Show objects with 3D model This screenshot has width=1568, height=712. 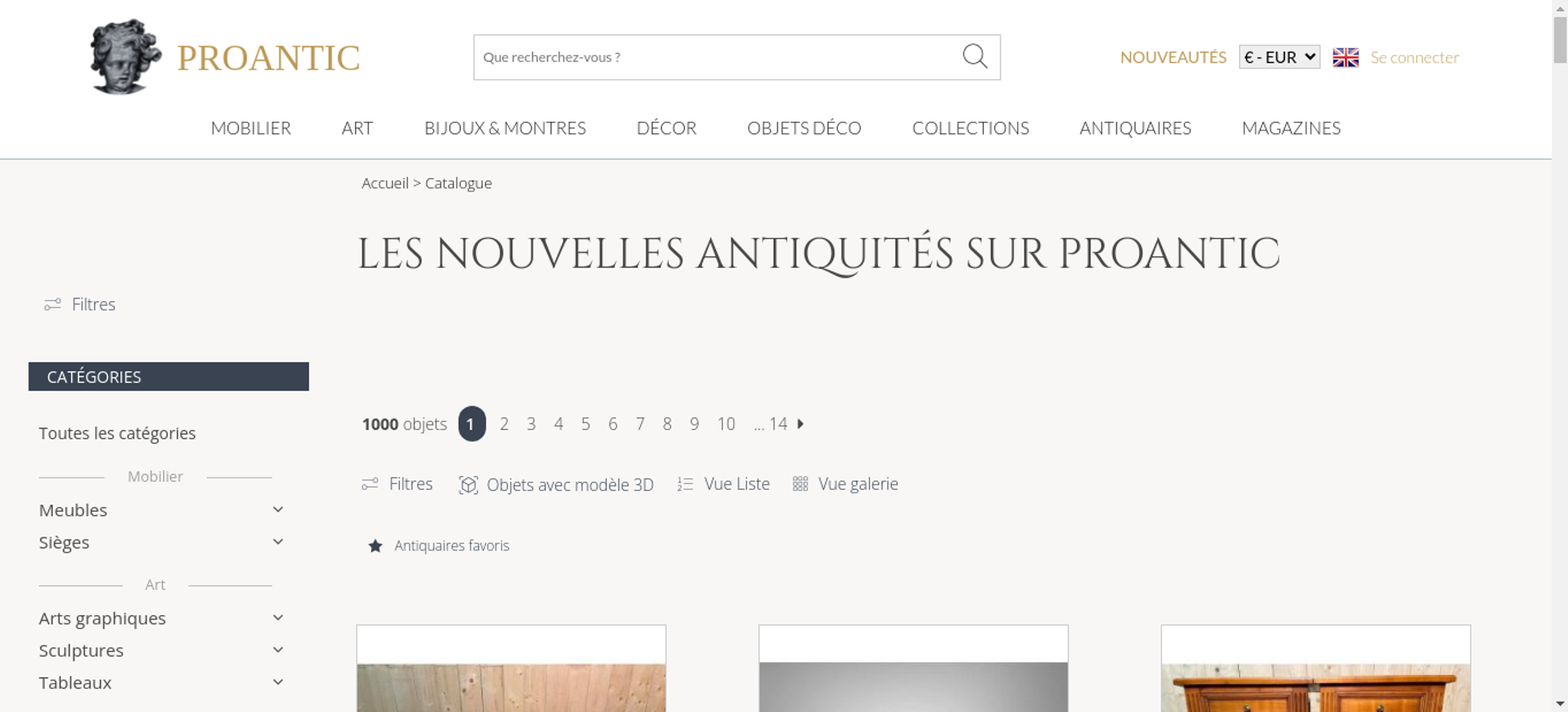(556, 485)
